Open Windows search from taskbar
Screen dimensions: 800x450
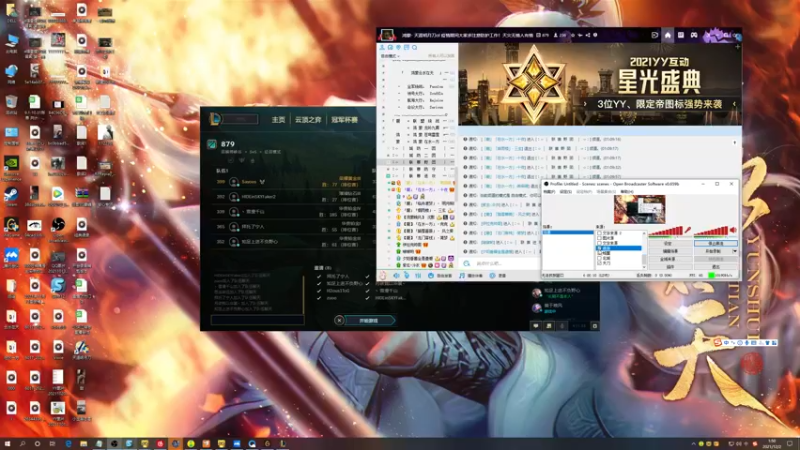click(22, 444)
